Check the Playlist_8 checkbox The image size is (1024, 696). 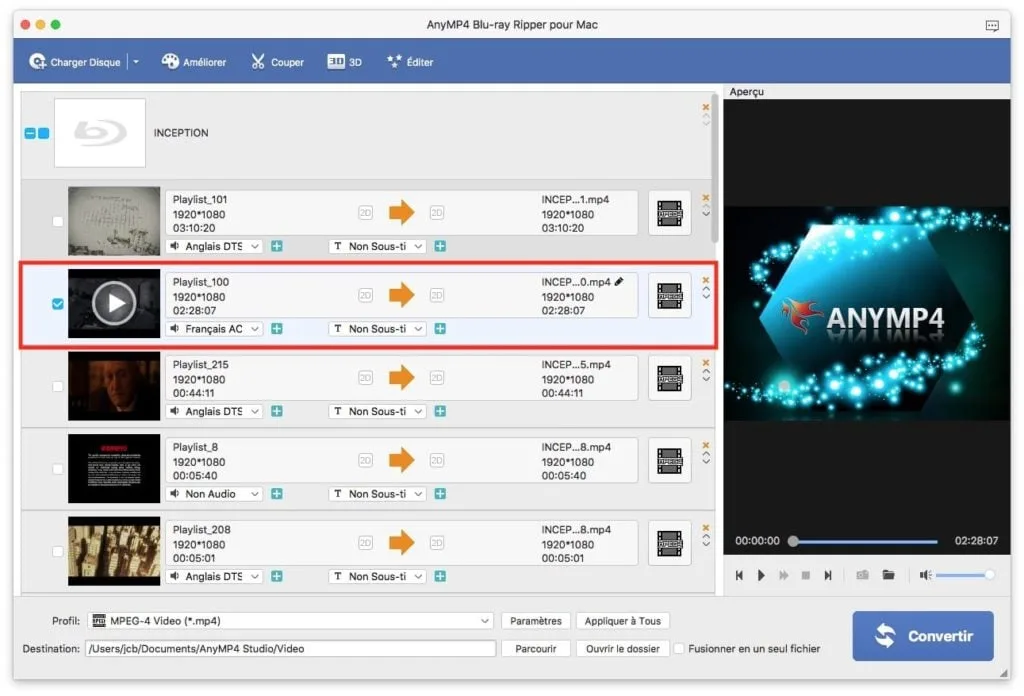(57, 469)
